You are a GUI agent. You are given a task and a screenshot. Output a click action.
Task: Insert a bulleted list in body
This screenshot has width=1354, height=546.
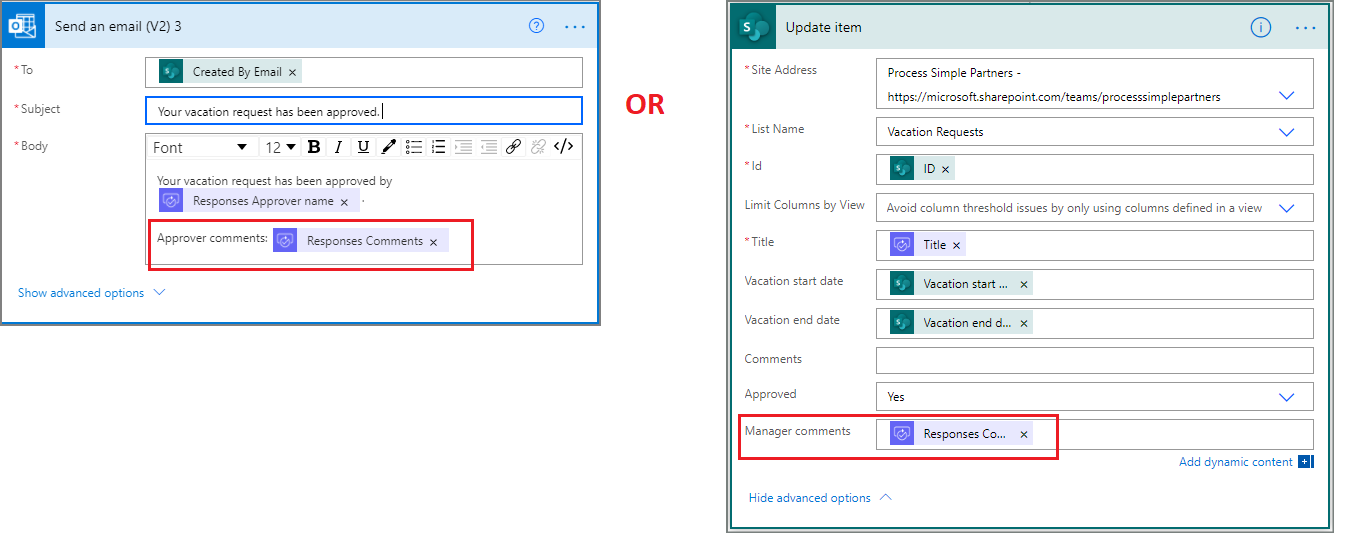pyautogui.click(x=413, y=147)
